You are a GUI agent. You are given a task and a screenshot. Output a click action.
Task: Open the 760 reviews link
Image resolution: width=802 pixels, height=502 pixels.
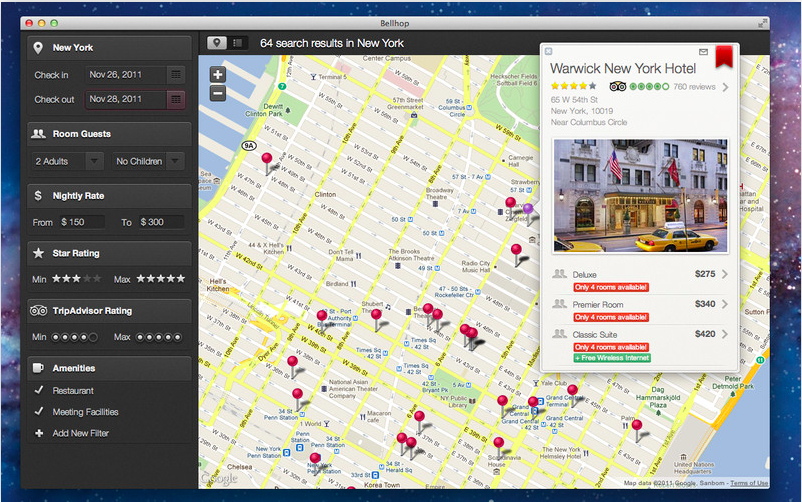[x=694, y=87]
